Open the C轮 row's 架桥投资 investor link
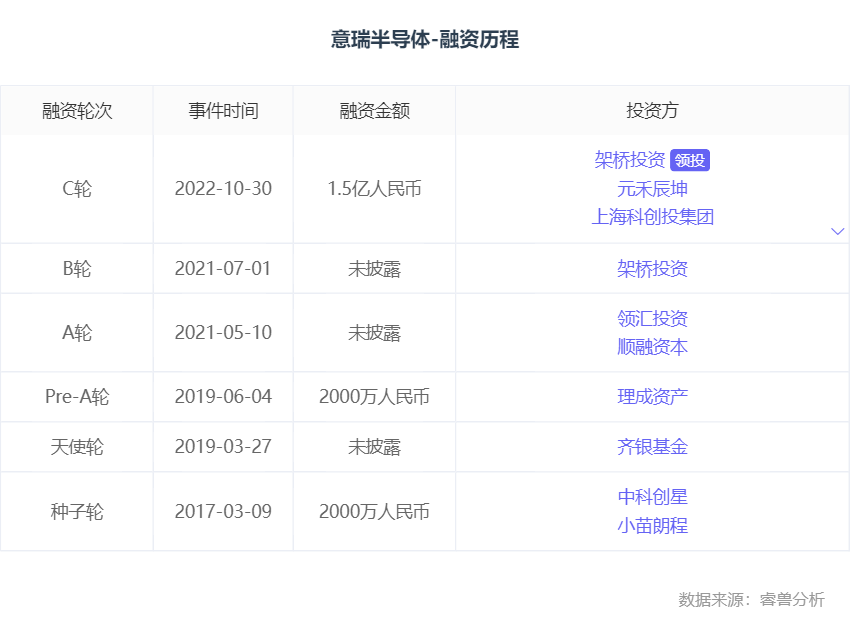 point(629,160)
